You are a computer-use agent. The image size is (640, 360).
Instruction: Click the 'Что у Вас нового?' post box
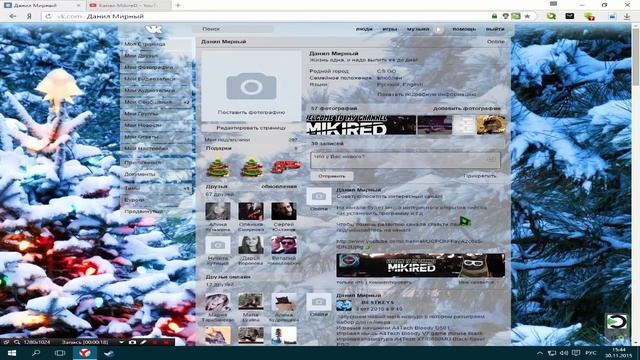(405, 160)
